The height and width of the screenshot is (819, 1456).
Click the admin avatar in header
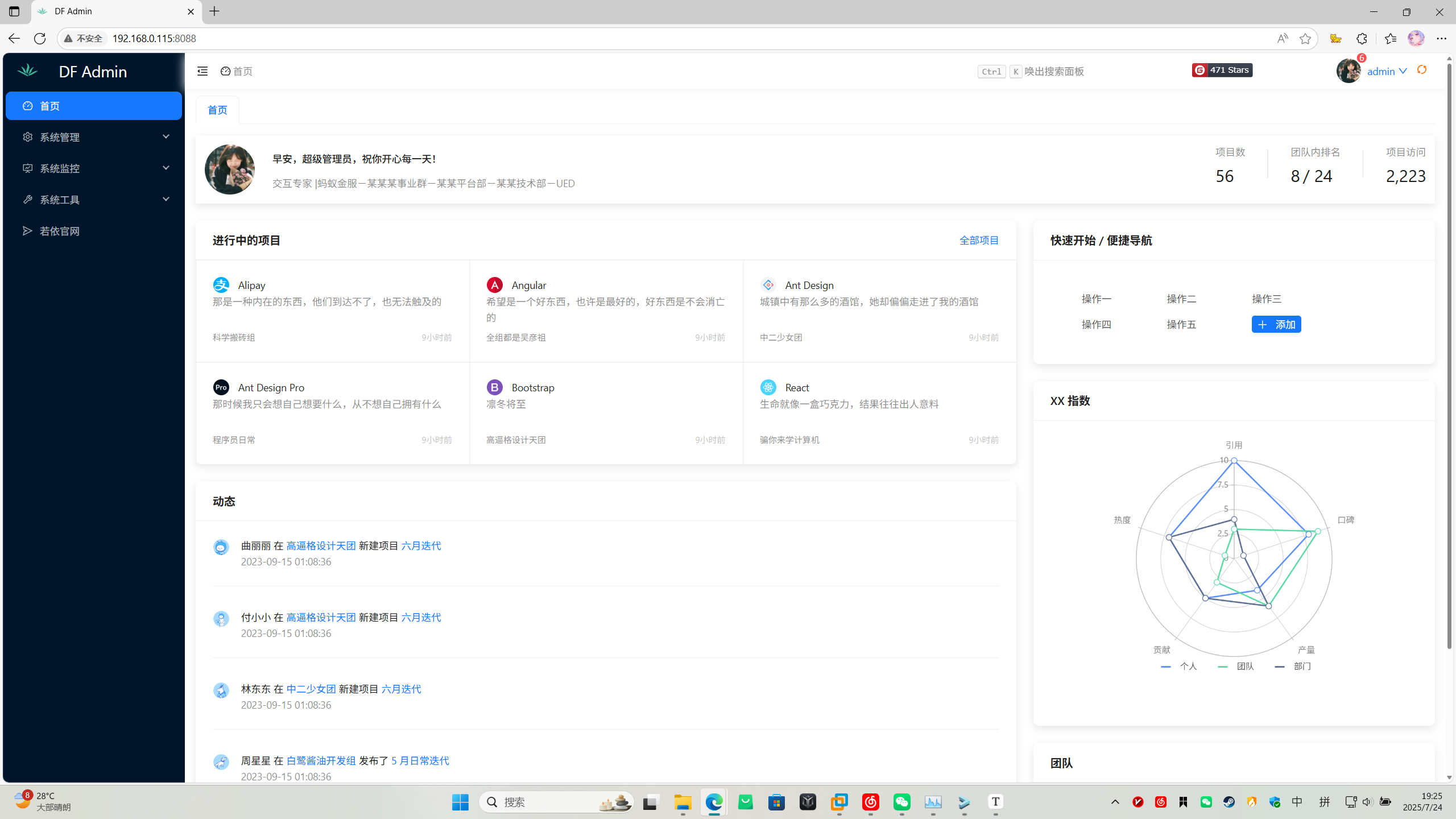[1349, 71]
